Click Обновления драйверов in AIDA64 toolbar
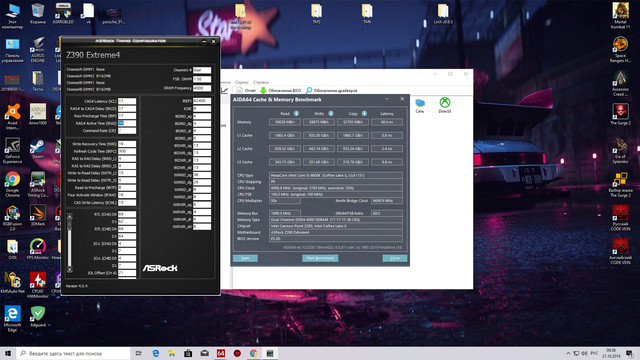Screen dimensions: 640x360 (x=331, y=91)
